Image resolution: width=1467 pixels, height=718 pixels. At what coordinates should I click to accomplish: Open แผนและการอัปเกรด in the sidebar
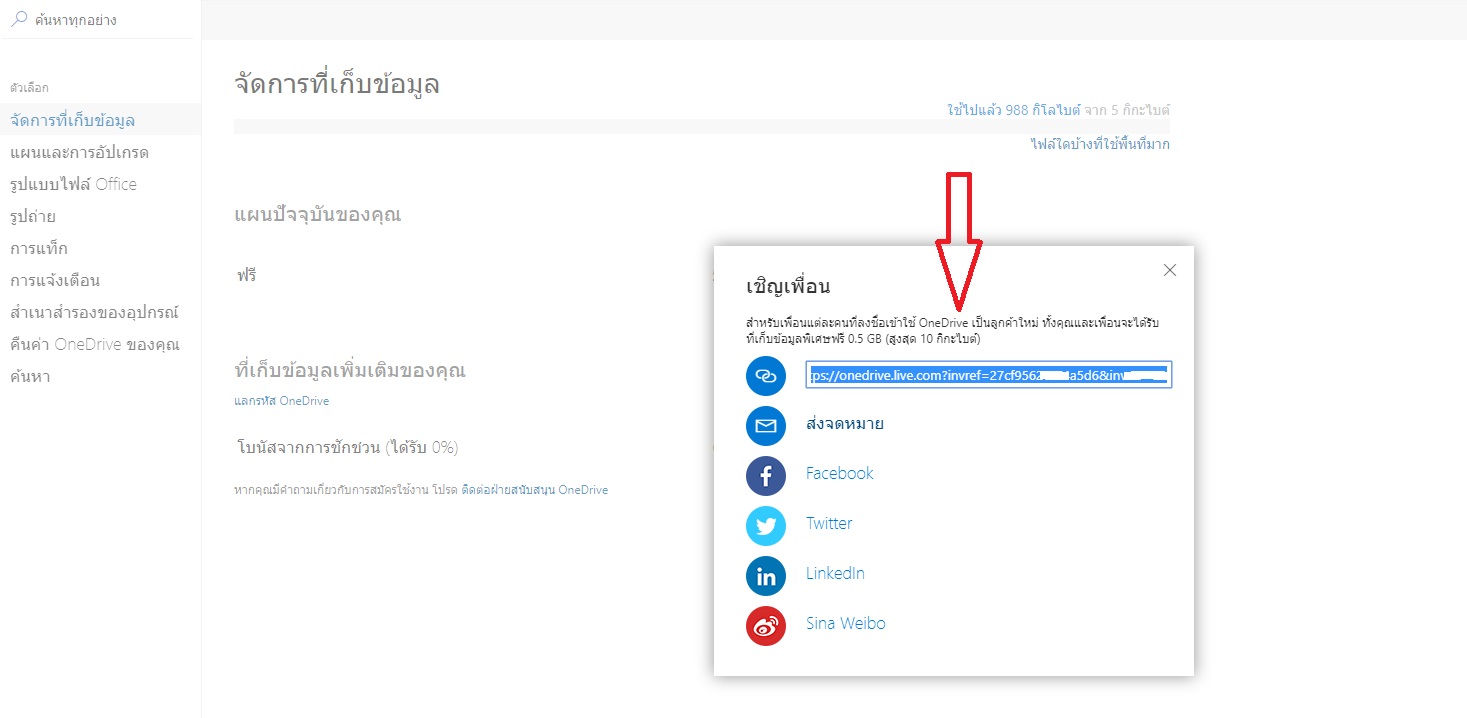click(x=79, y=152)
